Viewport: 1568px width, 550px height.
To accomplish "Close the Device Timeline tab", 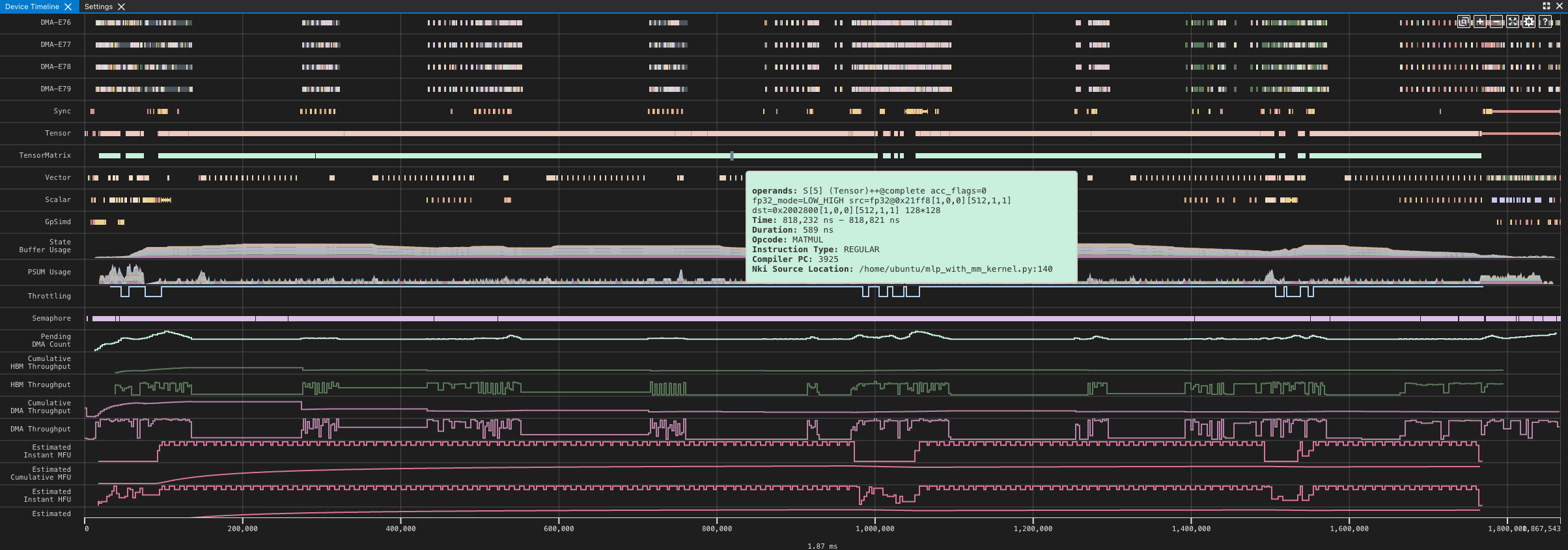I will point(68,7).
